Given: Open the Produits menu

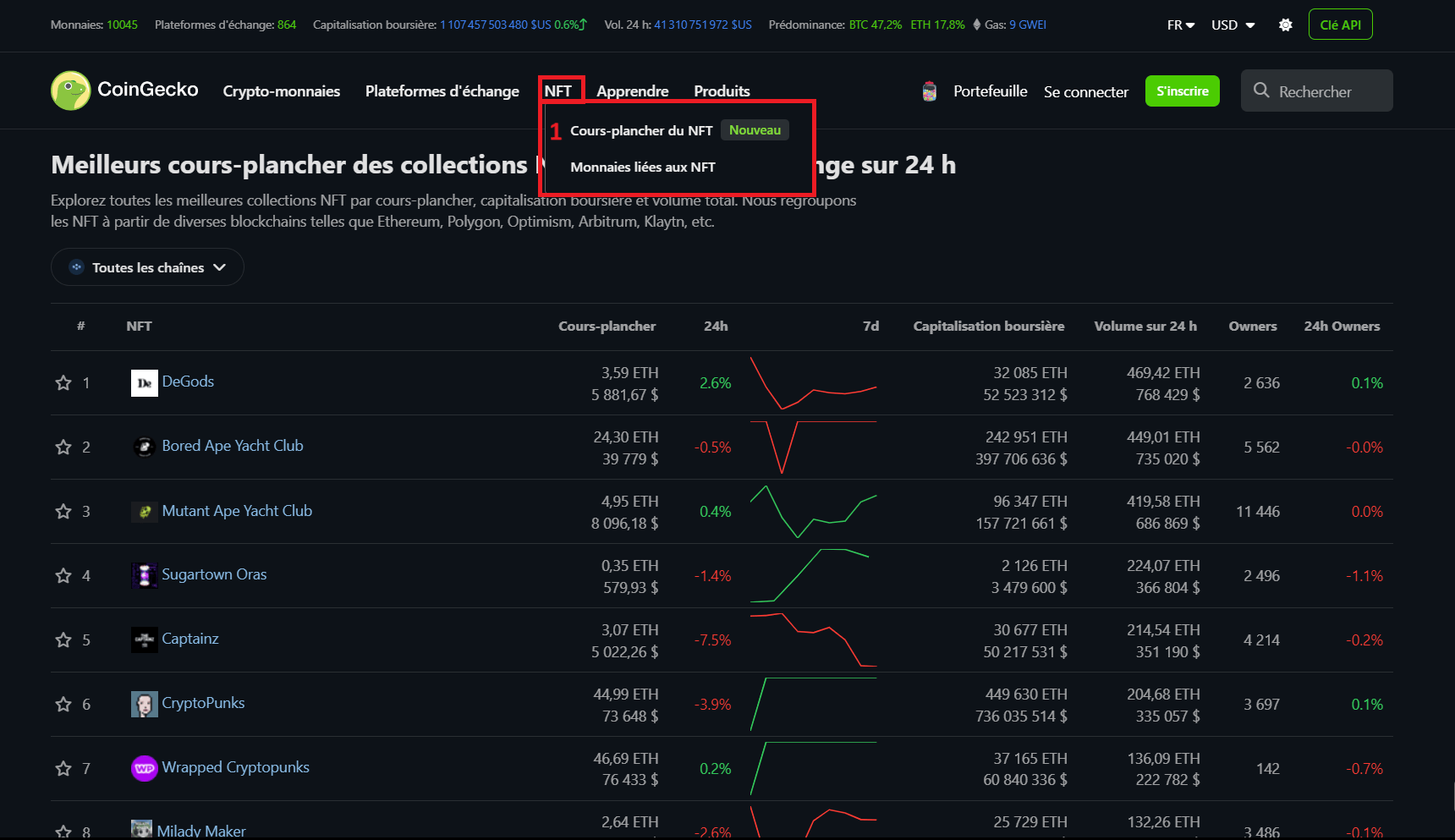Looking at the screenshot, I should [x=722, y=91].
